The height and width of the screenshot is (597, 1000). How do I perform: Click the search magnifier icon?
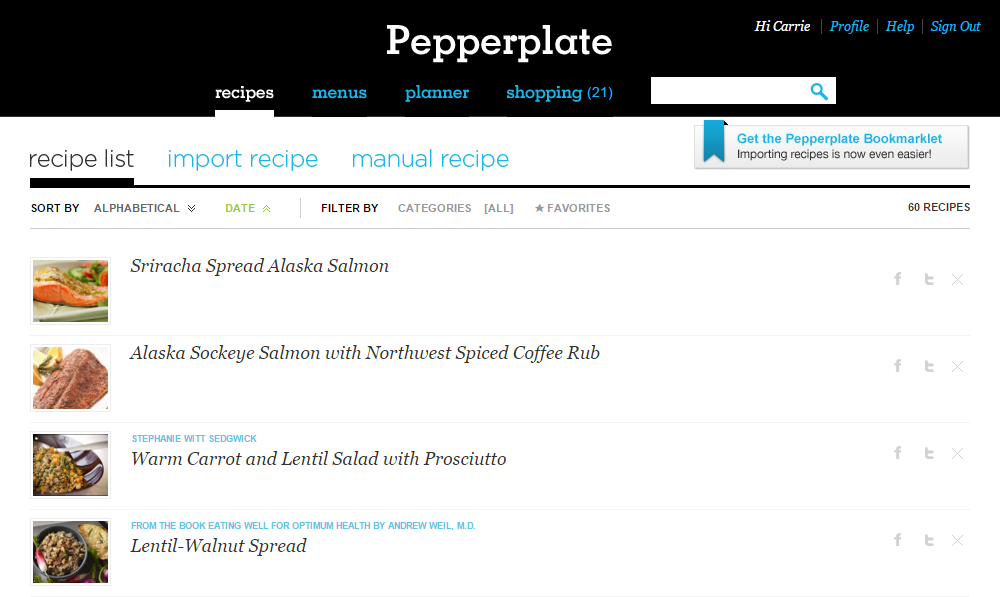tap(819, 92)
